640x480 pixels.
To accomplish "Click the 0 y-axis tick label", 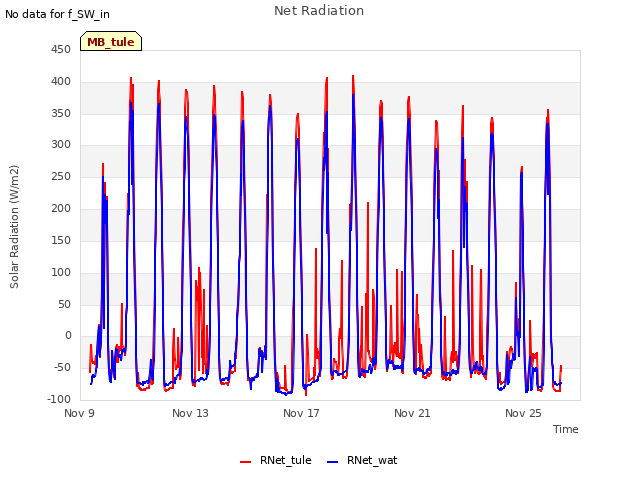I will click(68, 336).
